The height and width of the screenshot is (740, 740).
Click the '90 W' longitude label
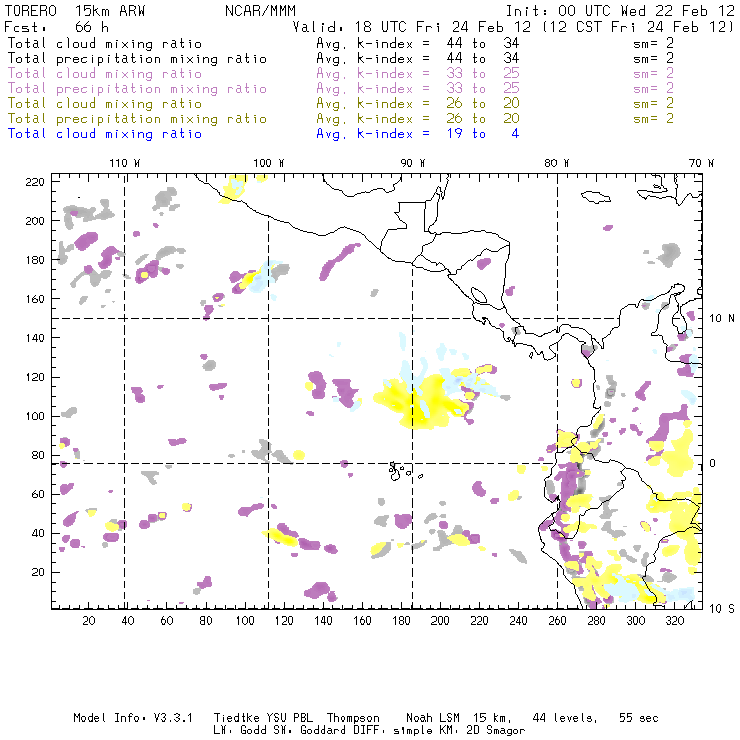(413, 163)
